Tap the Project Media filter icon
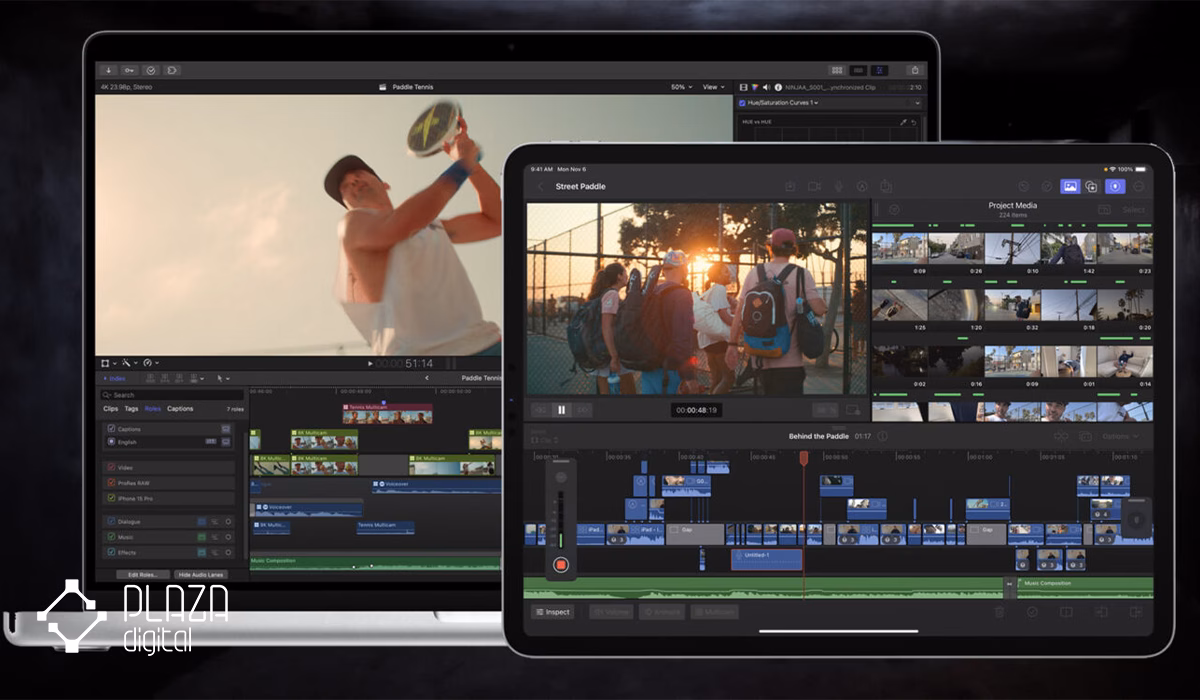Image resolution: width=1200 pixels, height=700 pixels. [894, 210]
